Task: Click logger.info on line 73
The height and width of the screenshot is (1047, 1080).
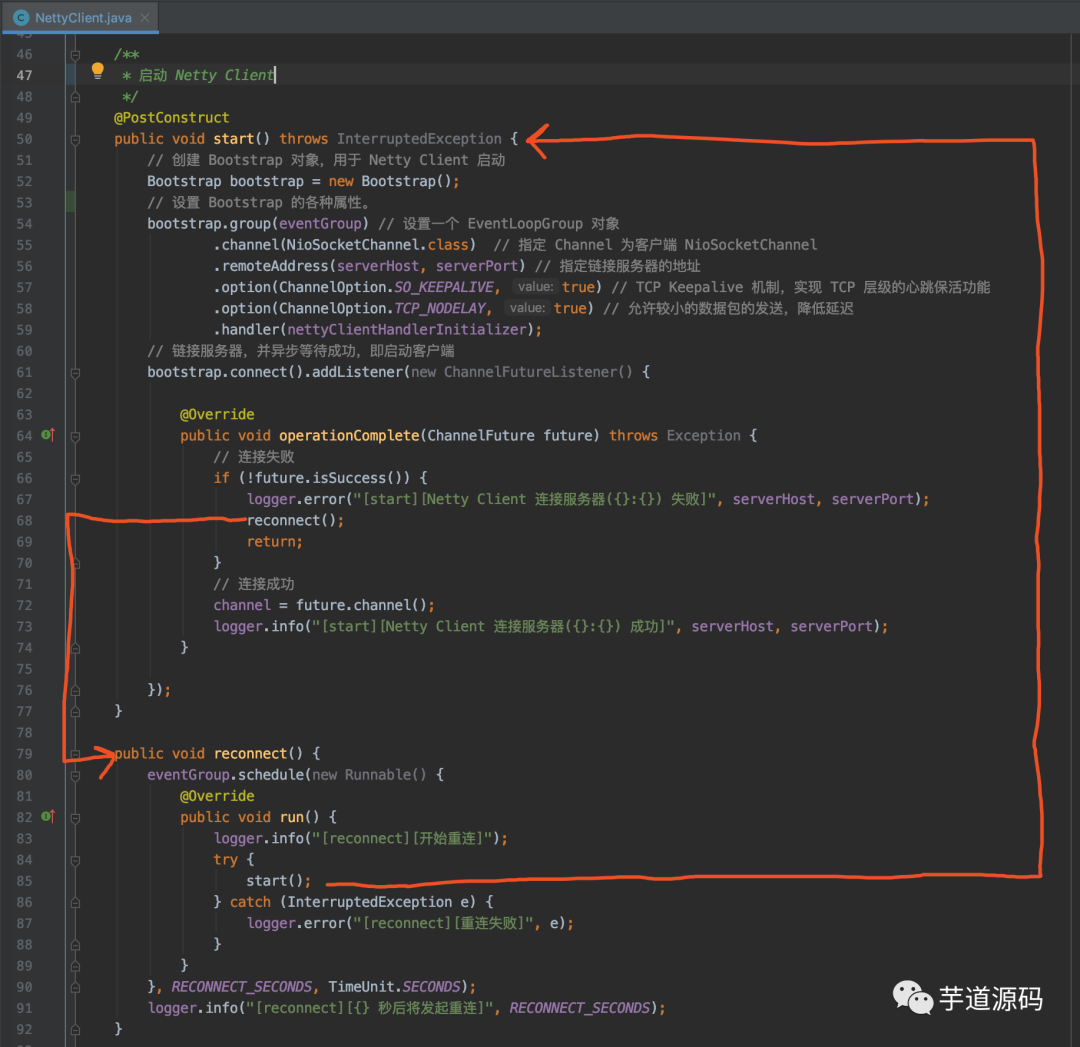Action: coord(258,627)
